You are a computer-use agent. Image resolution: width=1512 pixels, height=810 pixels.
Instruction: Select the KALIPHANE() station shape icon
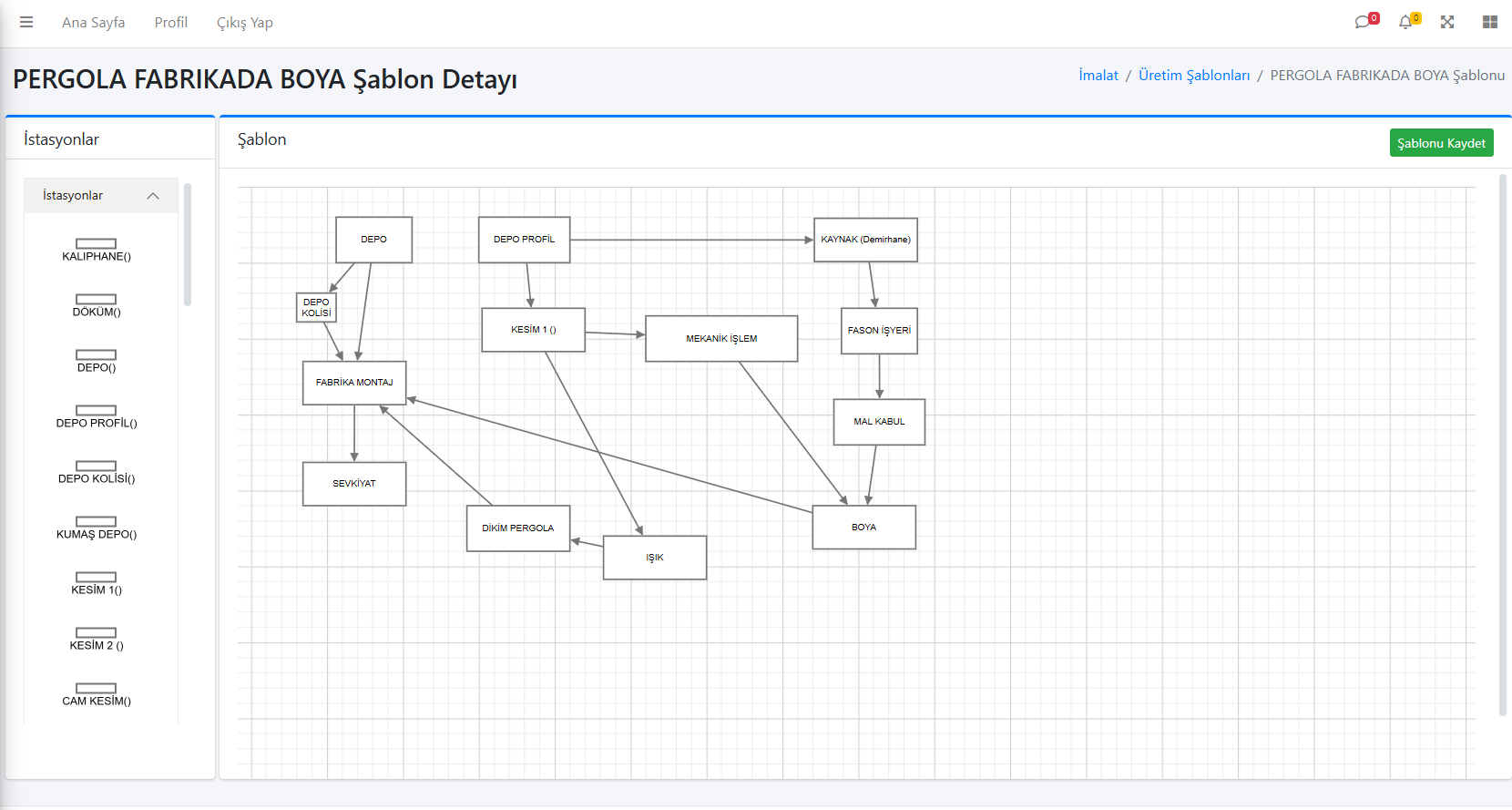coord(96,243)
